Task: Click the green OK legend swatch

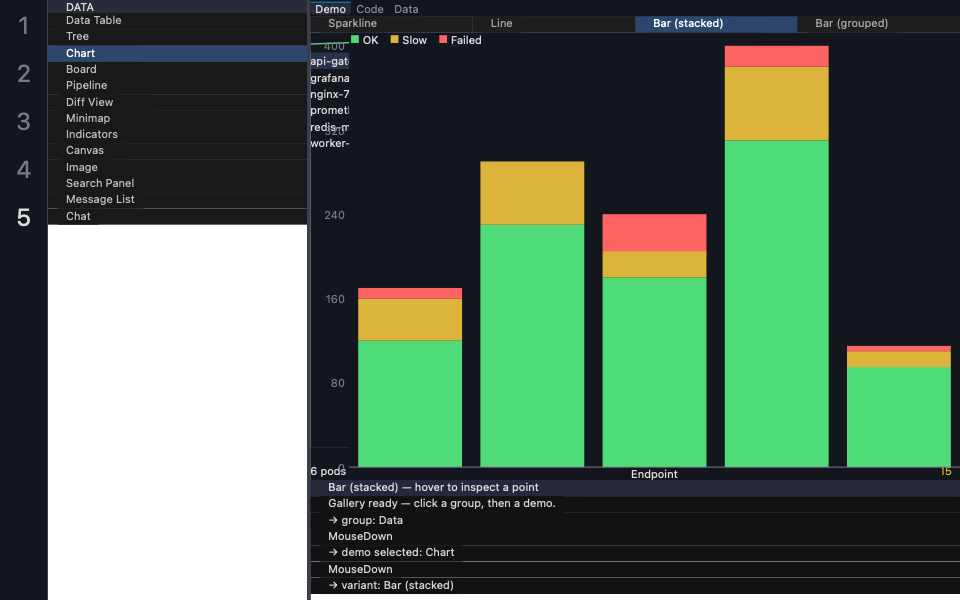Action: click(x=354, y=40)
